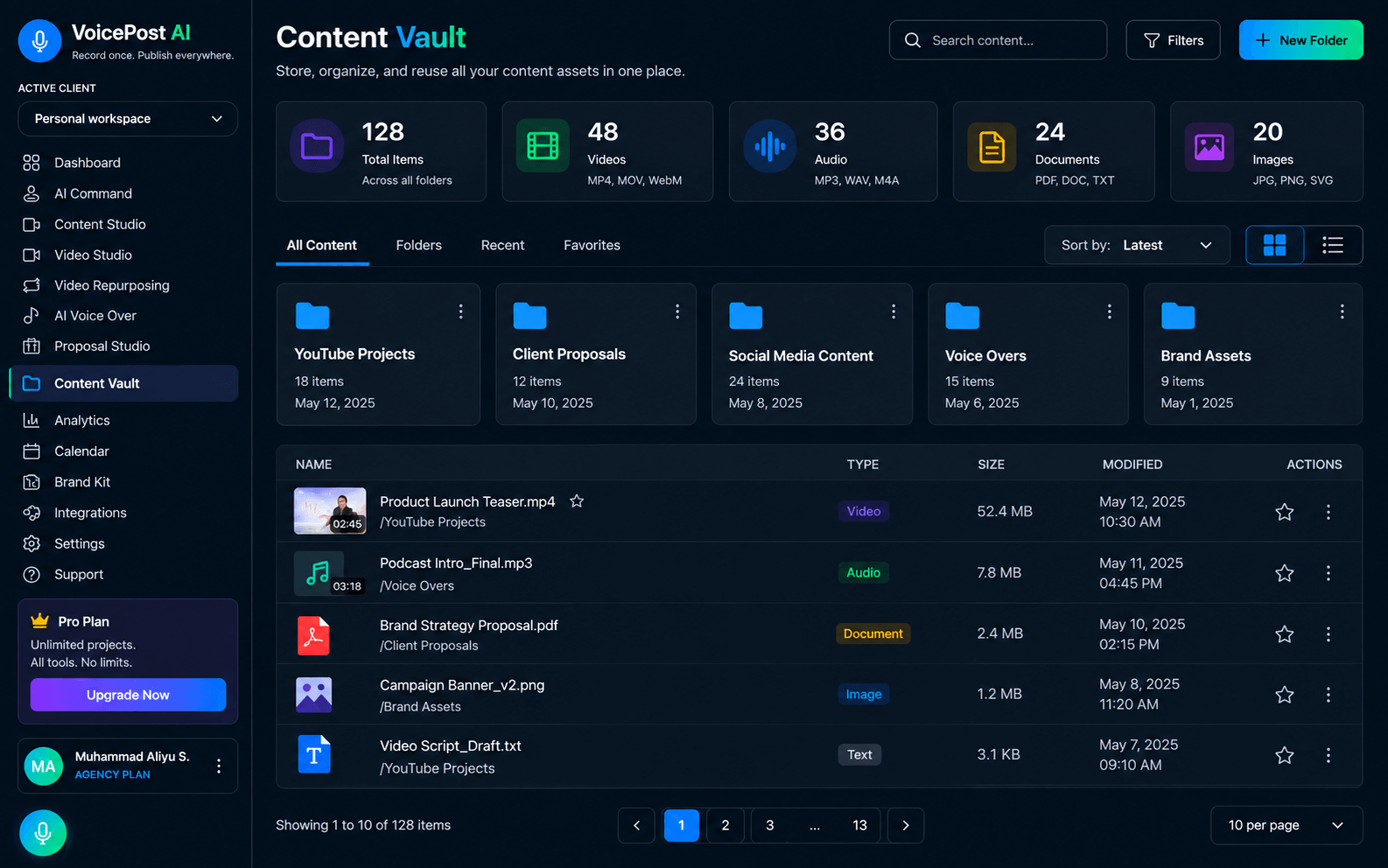Click the Videos film-strip stat icon
The height and width of the screenshot is (868, 1388).
coord(543,146)
